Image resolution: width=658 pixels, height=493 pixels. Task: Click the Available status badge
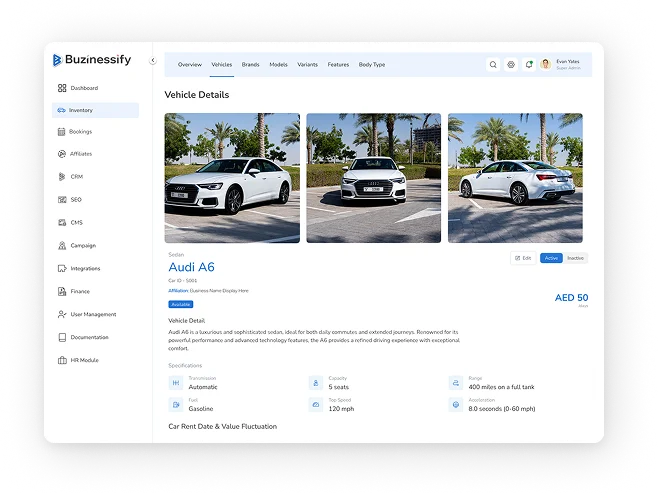(x=181, y=304)
